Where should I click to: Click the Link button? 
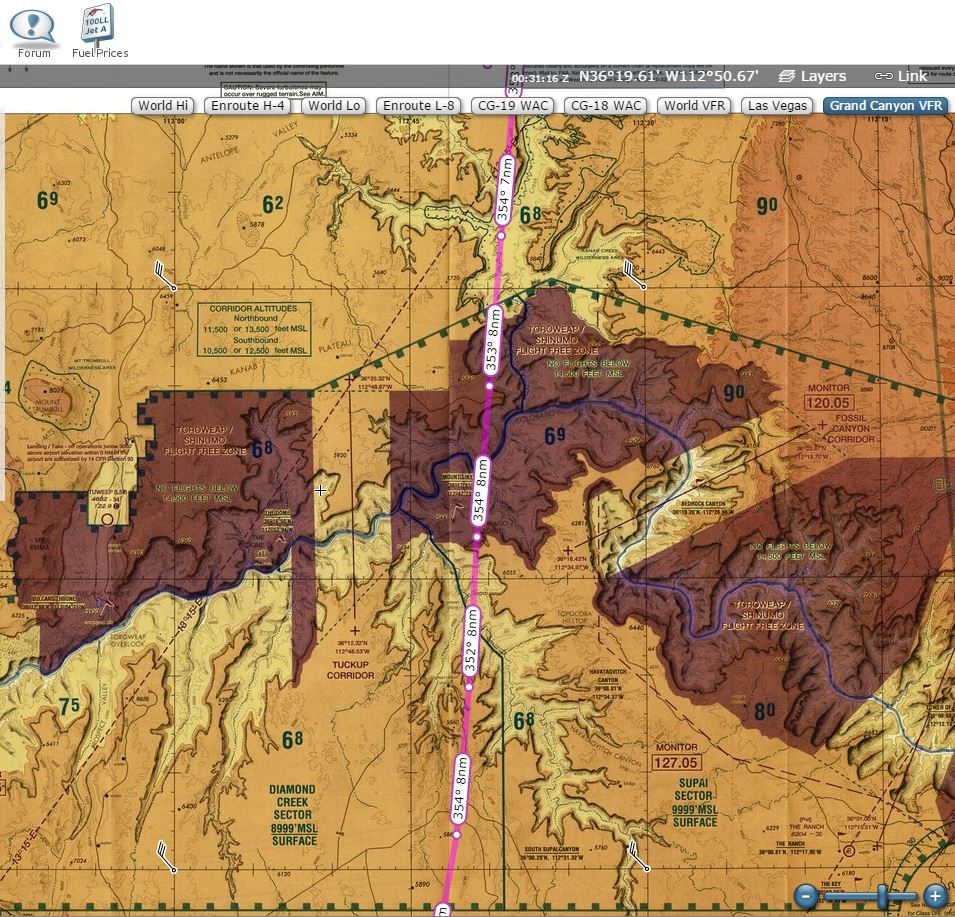click(x=901, y=76)
